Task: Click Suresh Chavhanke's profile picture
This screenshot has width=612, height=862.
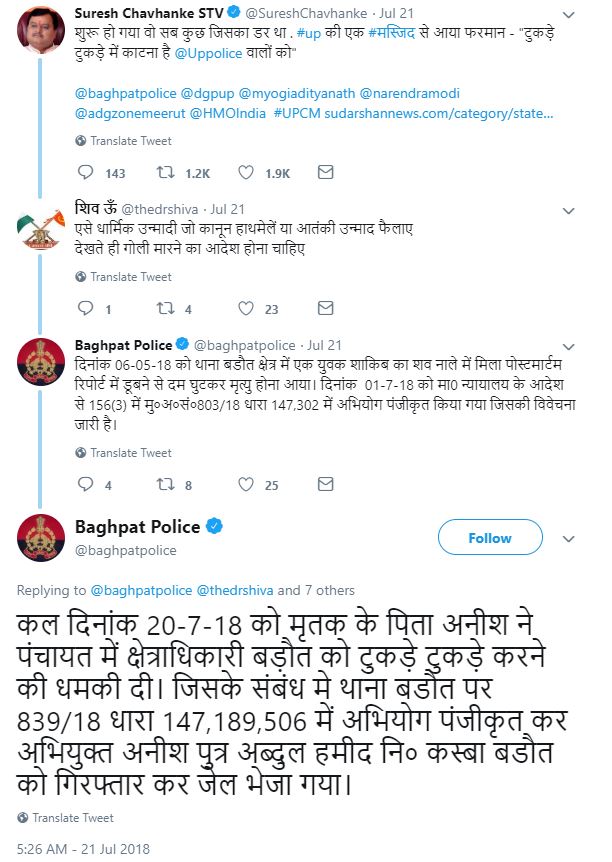Action: [41, 31]
